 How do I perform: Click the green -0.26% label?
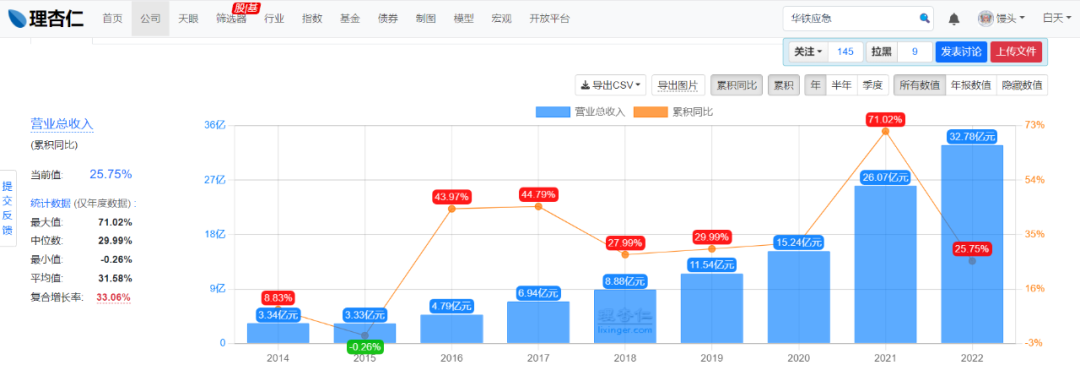tap(365, 347)
